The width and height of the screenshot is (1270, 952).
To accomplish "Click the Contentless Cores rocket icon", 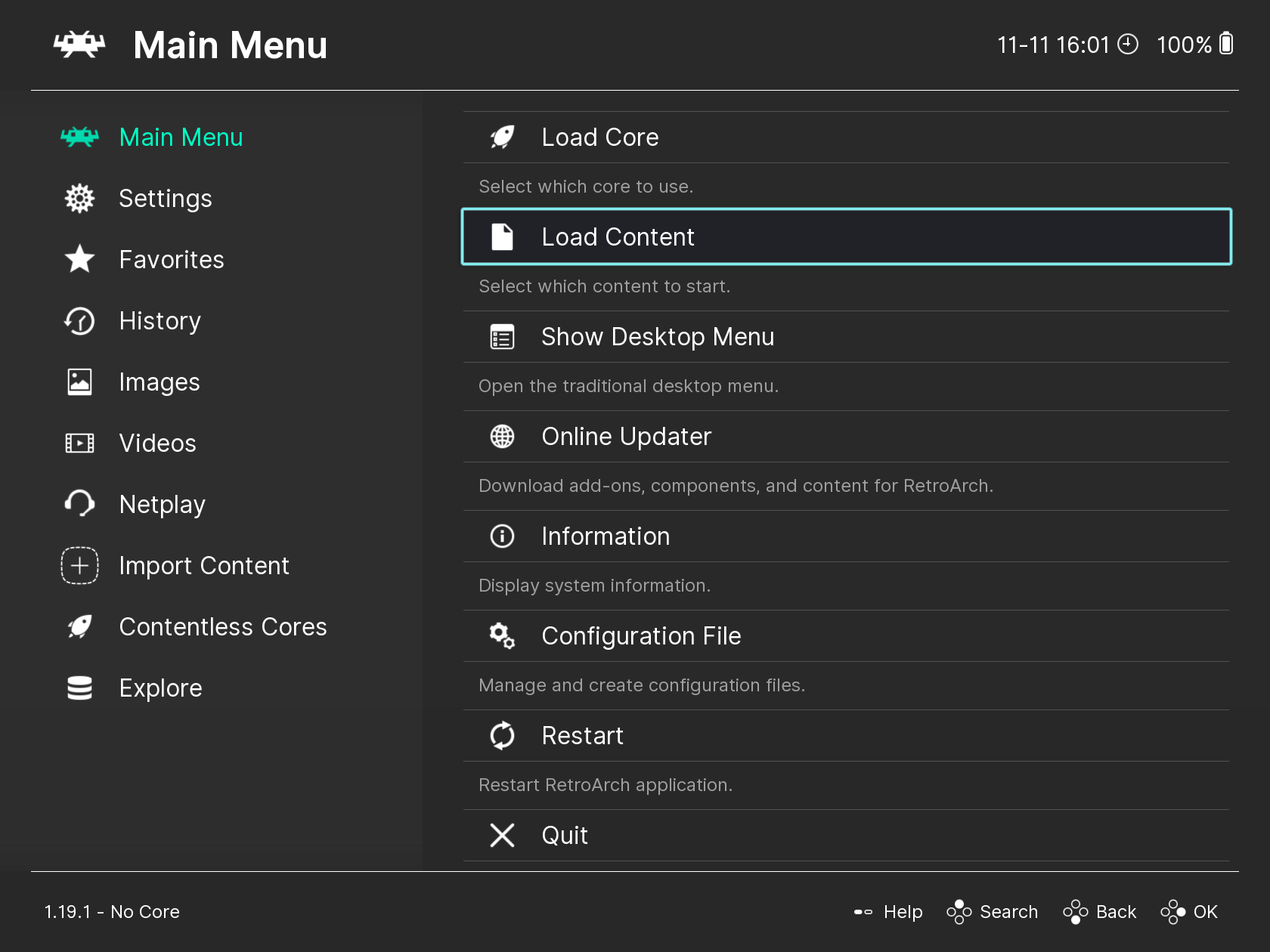I will click(x=79, y=626).
